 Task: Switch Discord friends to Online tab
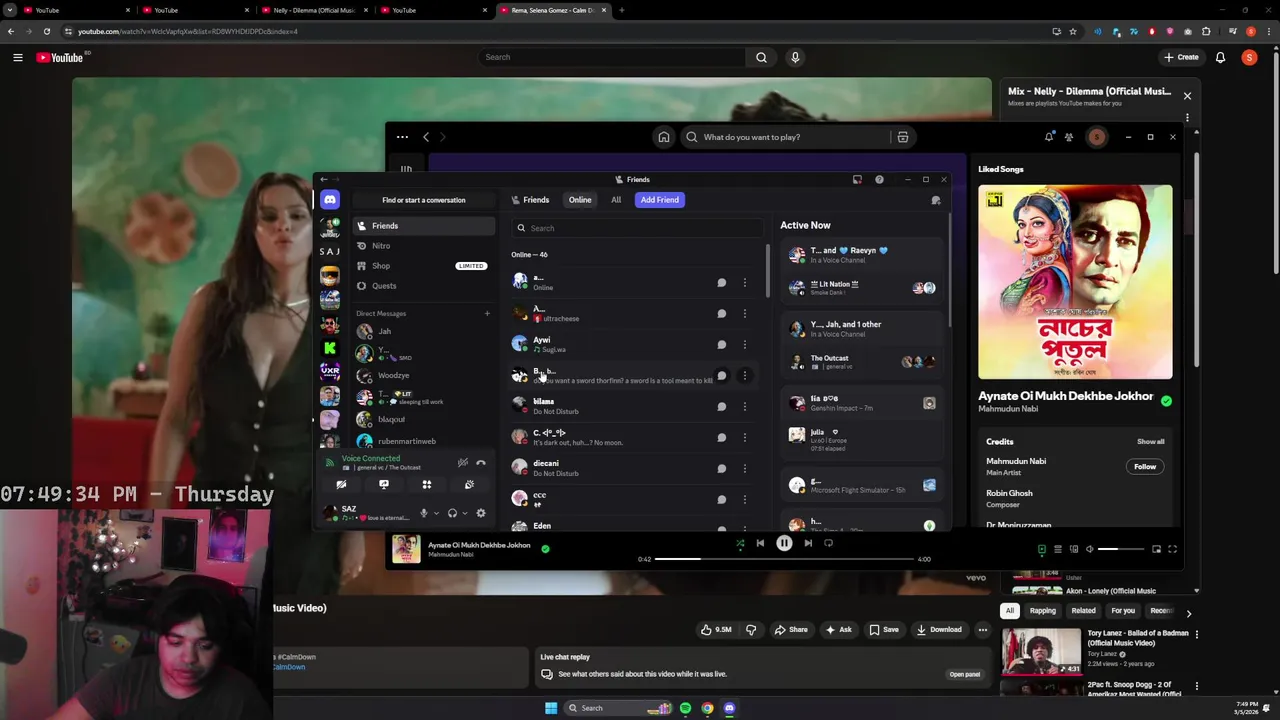(580, 200)
